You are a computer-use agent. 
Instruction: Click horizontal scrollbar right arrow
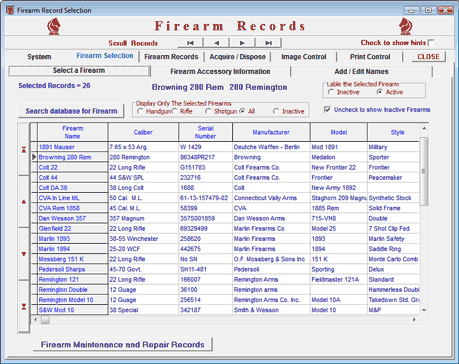pos(414,319)
